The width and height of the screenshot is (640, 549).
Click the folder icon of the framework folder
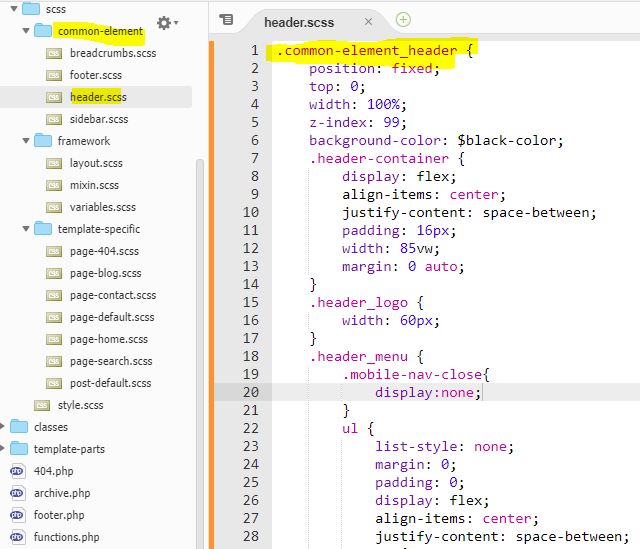(x=42, y=141)
